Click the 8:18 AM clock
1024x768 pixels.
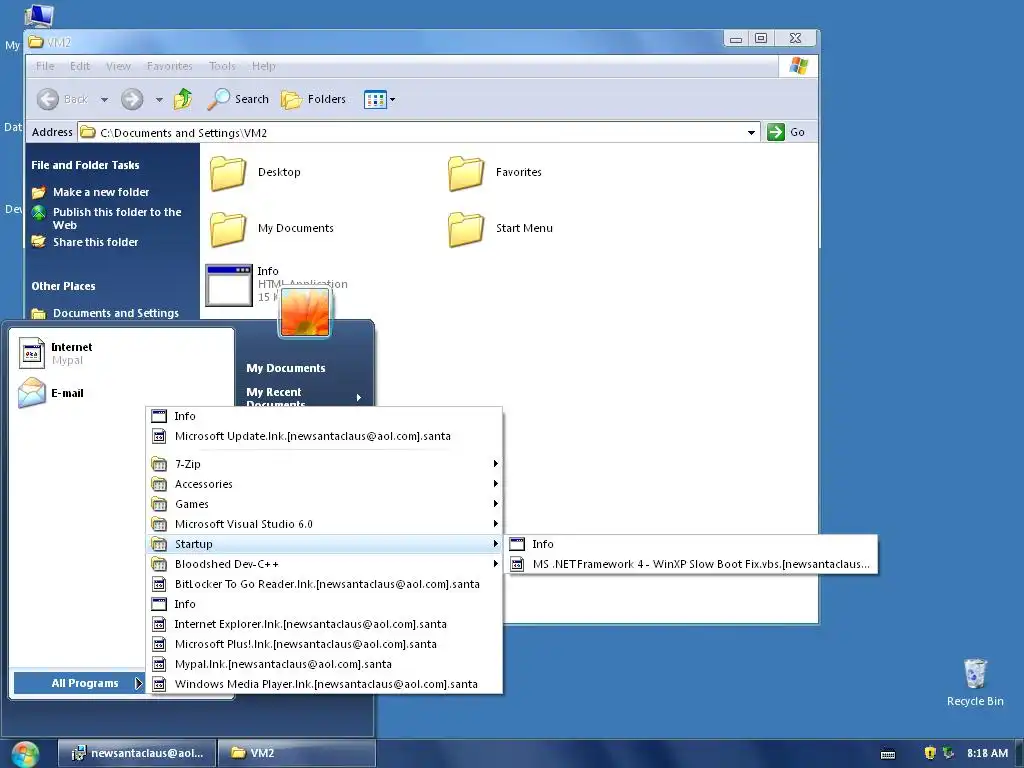click(x=987, y=753)
